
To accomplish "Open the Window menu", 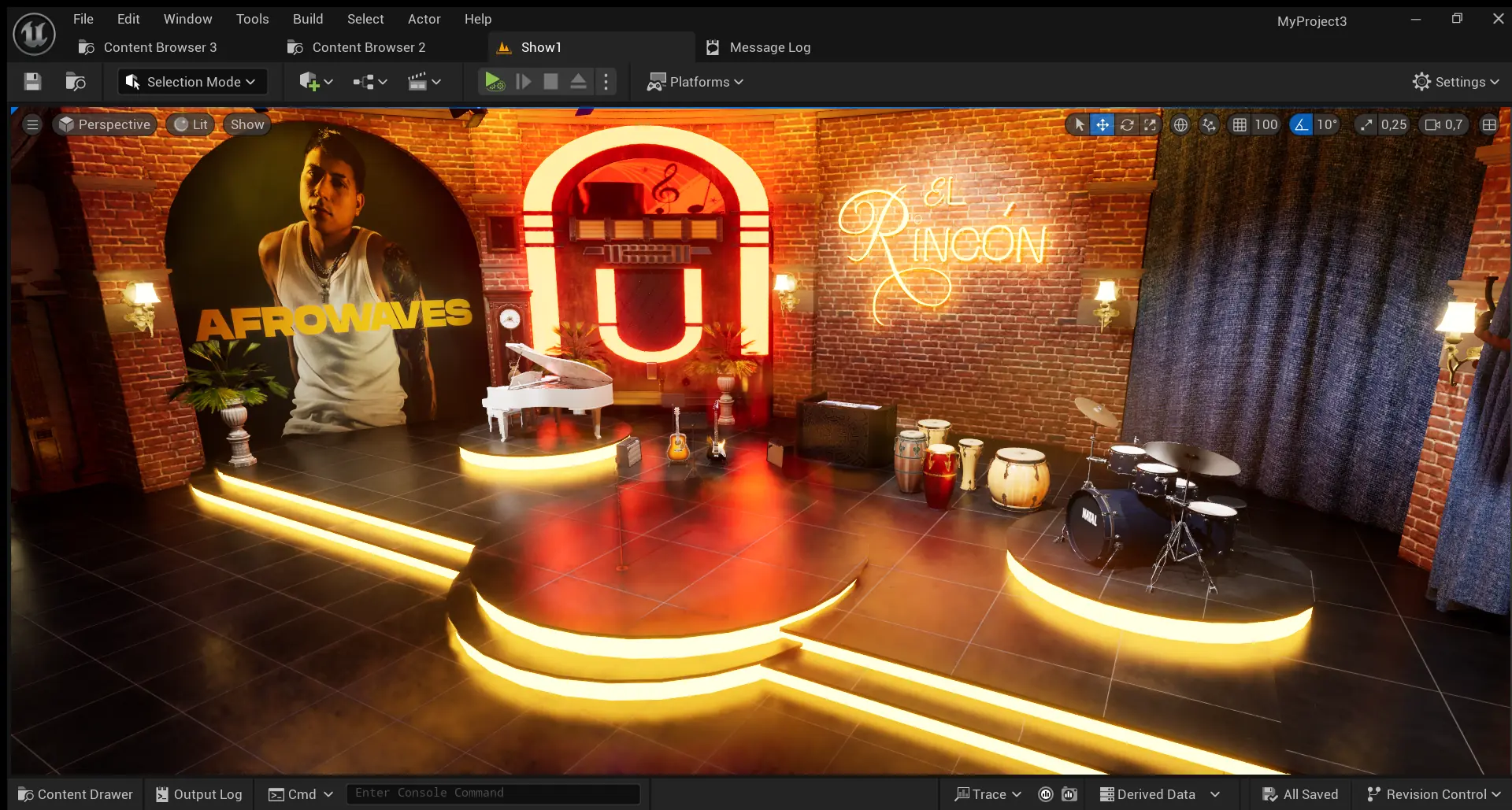I will point(187,19).
